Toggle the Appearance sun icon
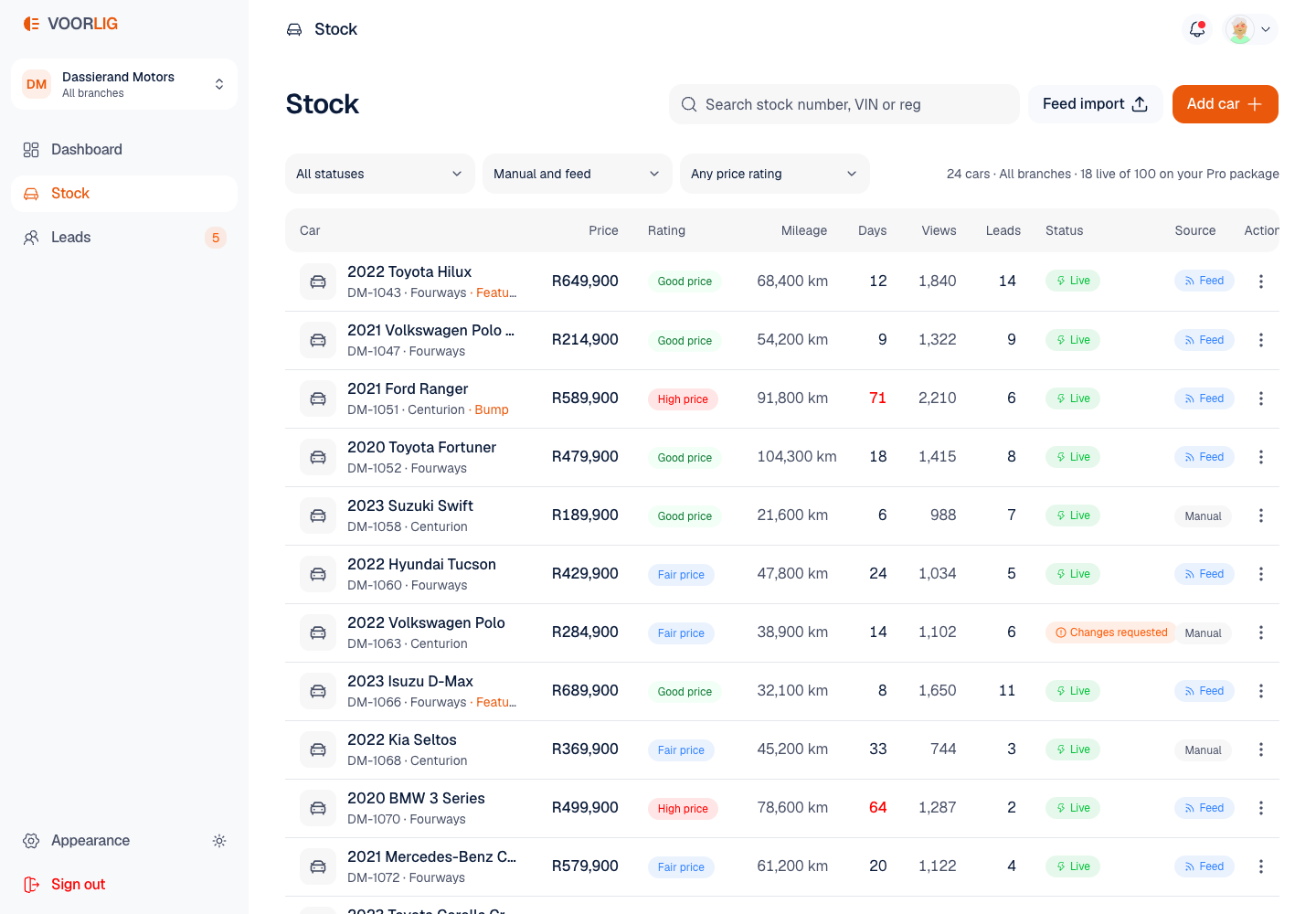Image resolution: width=1316 pixels, height=914 pixels. click(x=219, y=841)
